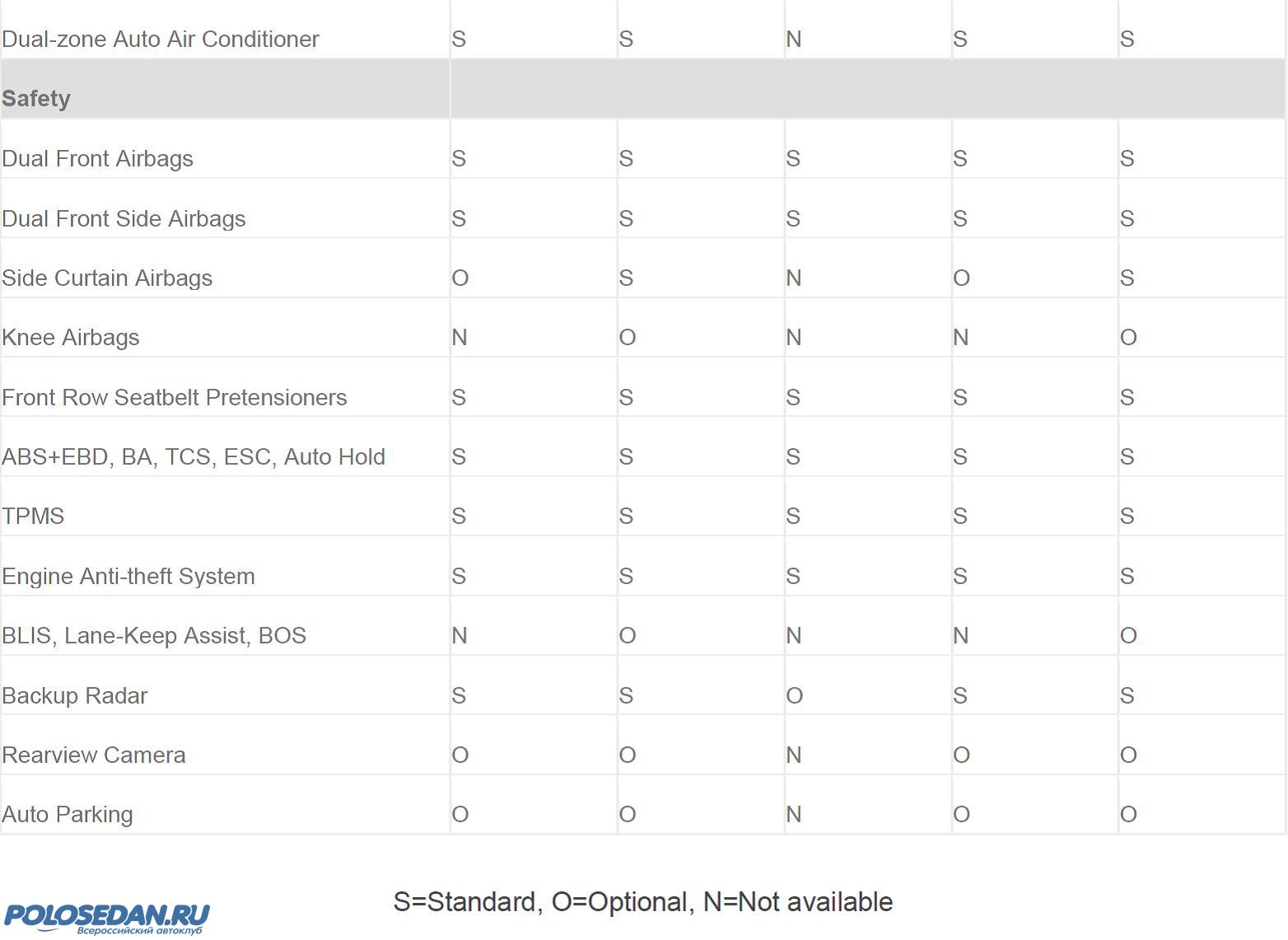Select the TPMS row label
The height and width of the screenshot is (940, 1288).
pos(33,517)
